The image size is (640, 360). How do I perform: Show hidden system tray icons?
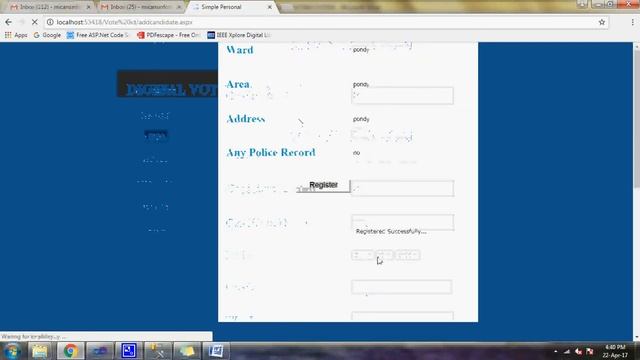coord(556,351)
